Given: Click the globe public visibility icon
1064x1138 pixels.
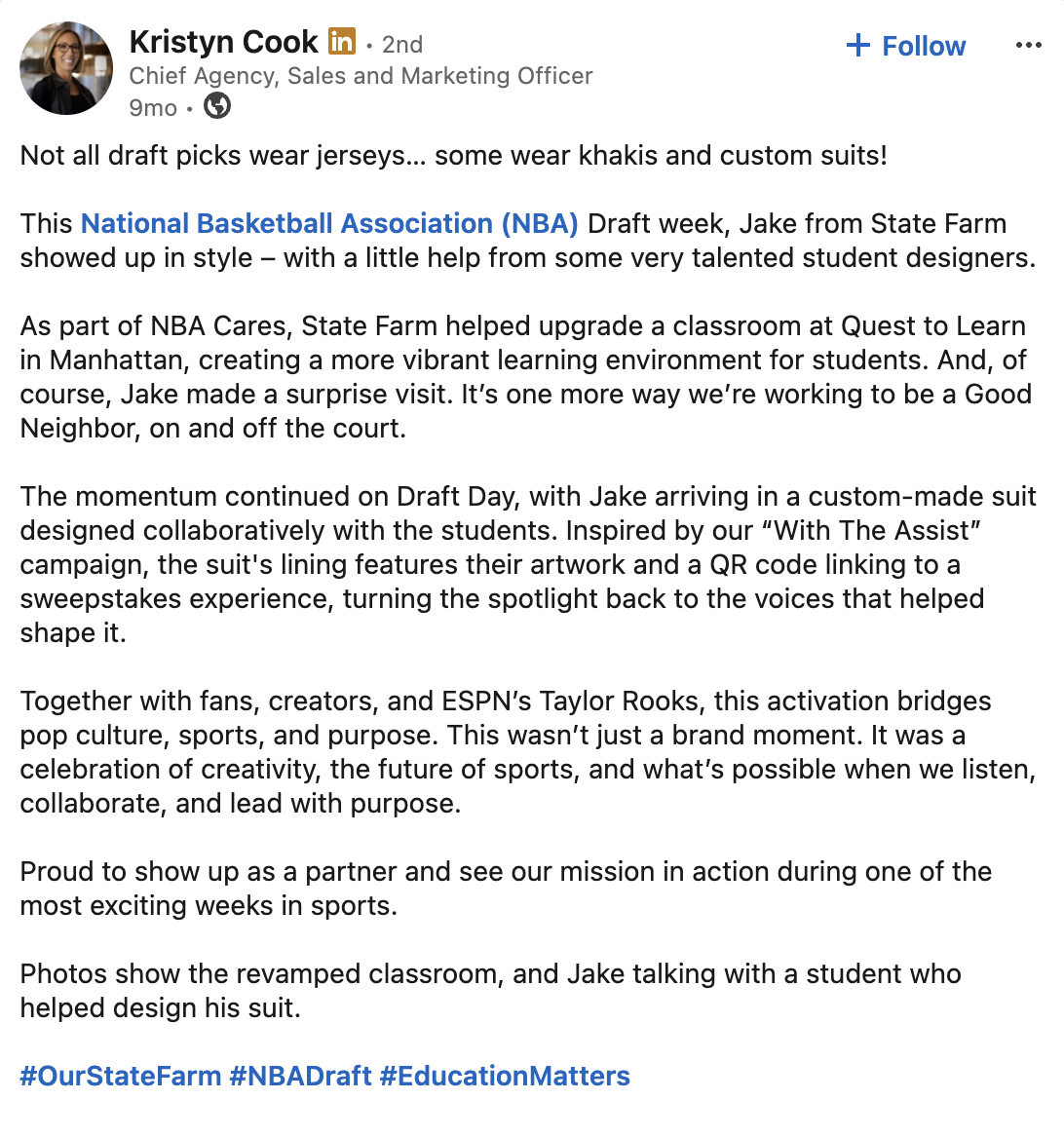Looking at the screenshot, I should [217, 106].
